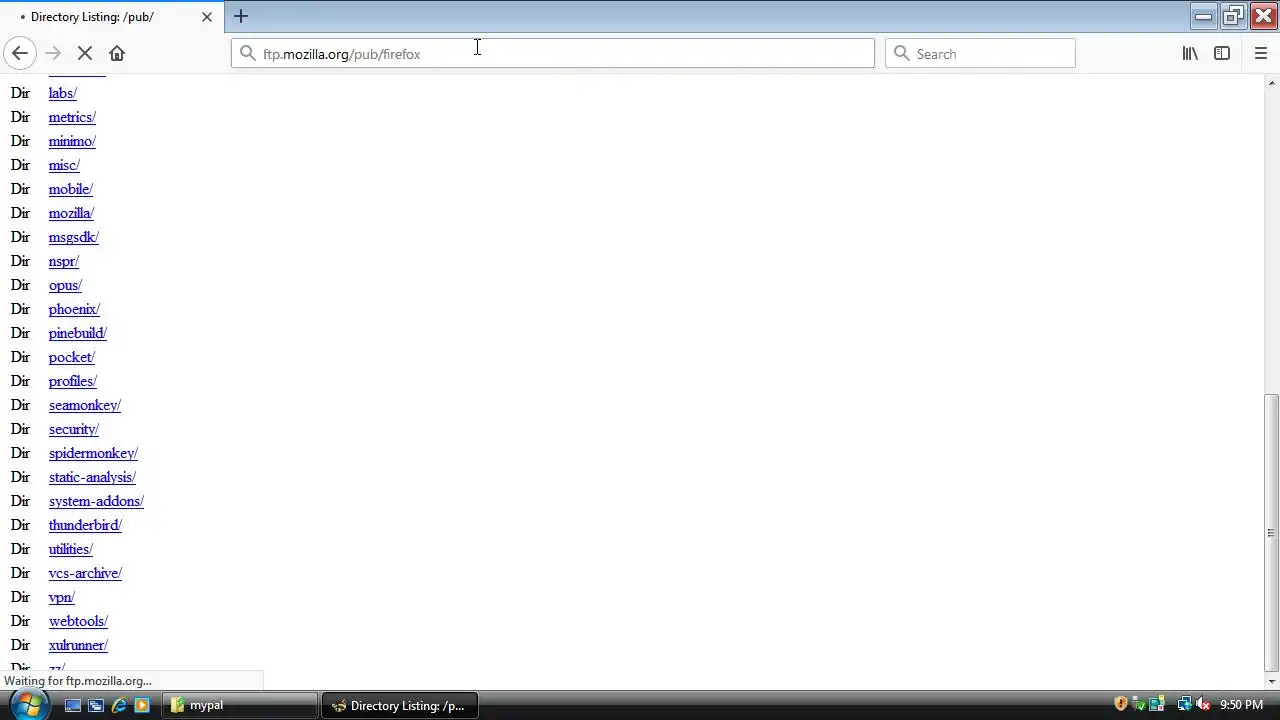Click the muted volume tray icon
Screen dimensions: 1280x720
click(1203, 704)
